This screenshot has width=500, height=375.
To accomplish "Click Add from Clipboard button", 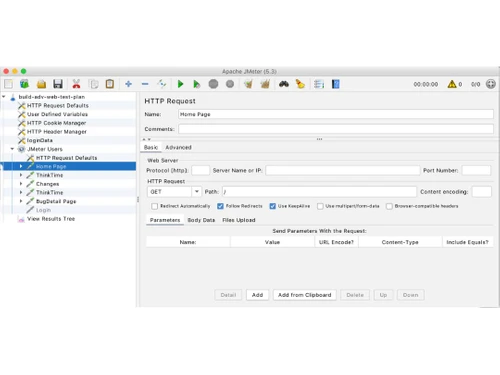I will (305, 295).
